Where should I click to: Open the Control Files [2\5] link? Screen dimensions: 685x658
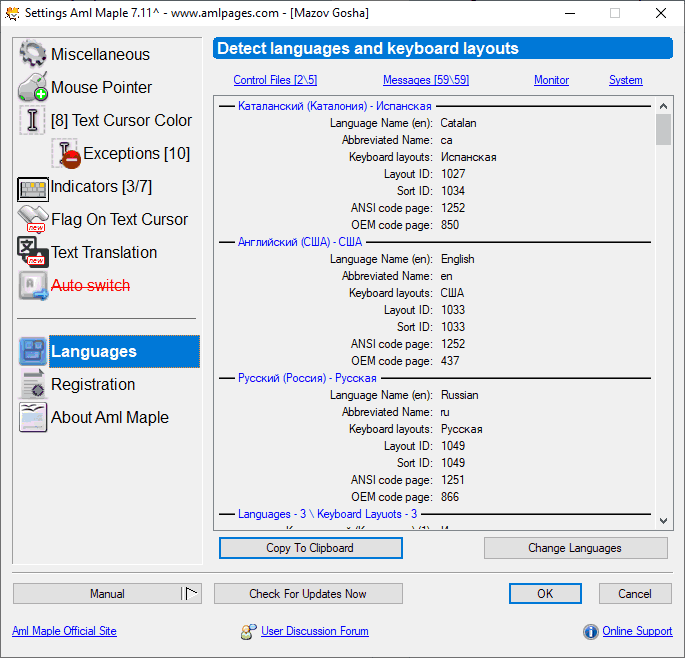pos(275,80)
